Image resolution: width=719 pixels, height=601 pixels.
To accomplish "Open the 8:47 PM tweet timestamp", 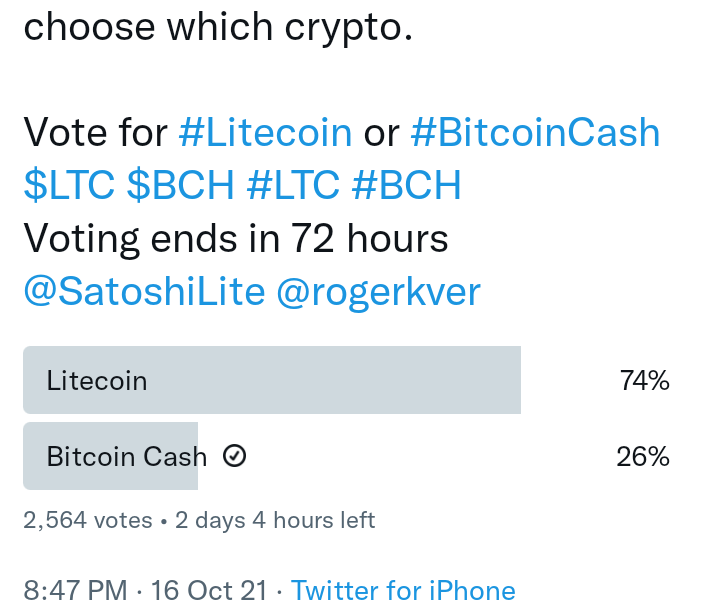I will 75,590.
